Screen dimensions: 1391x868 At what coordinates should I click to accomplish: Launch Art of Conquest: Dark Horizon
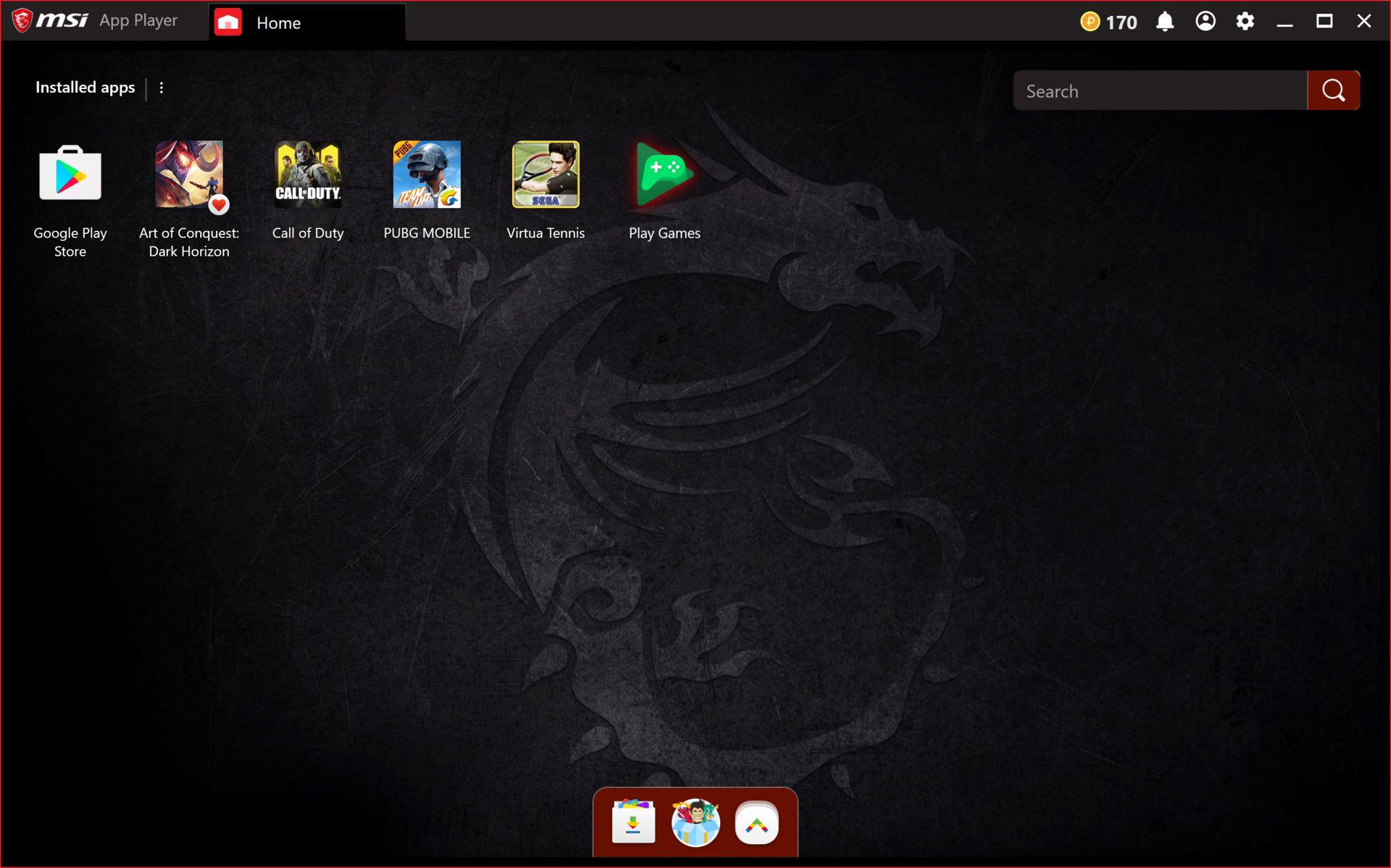pyautogui.click(x=188, y=175)
